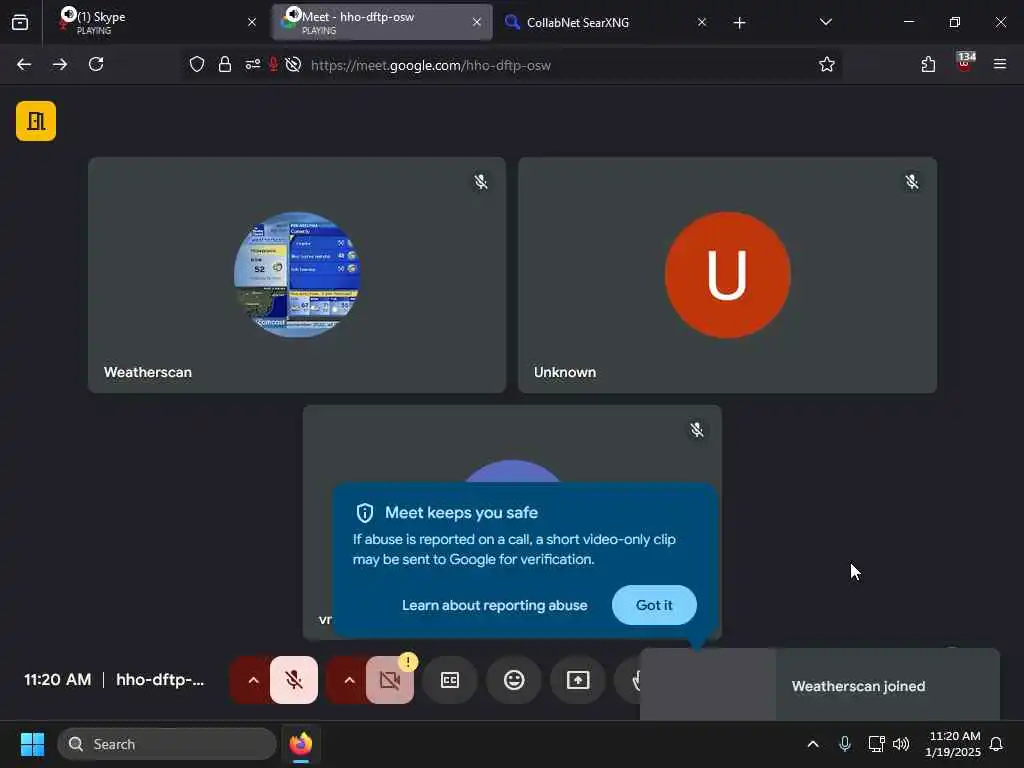Image resolution: width=1024 pixels, height=768 pixels.
Task: Go forward to the next page
Action: click(x=59, y=64)
